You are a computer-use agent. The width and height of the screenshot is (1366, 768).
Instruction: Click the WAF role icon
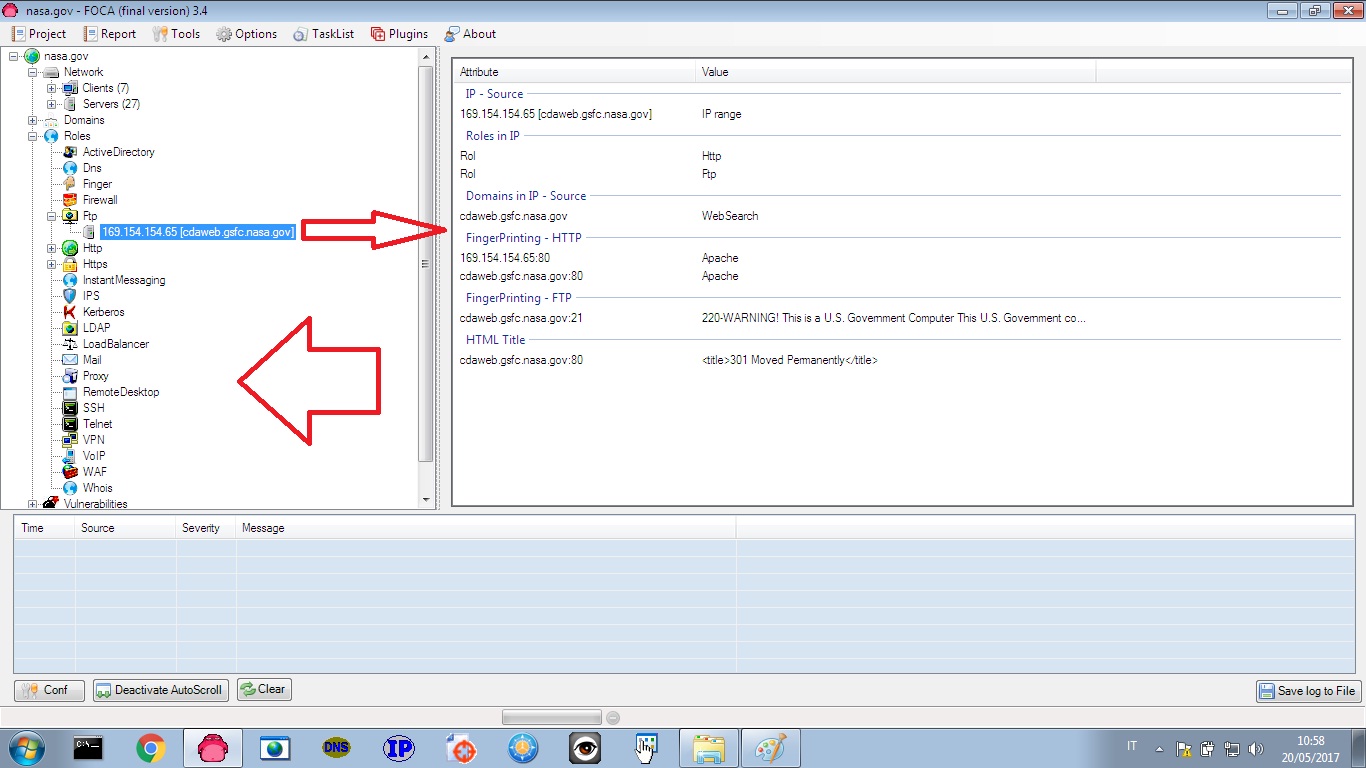70,472
